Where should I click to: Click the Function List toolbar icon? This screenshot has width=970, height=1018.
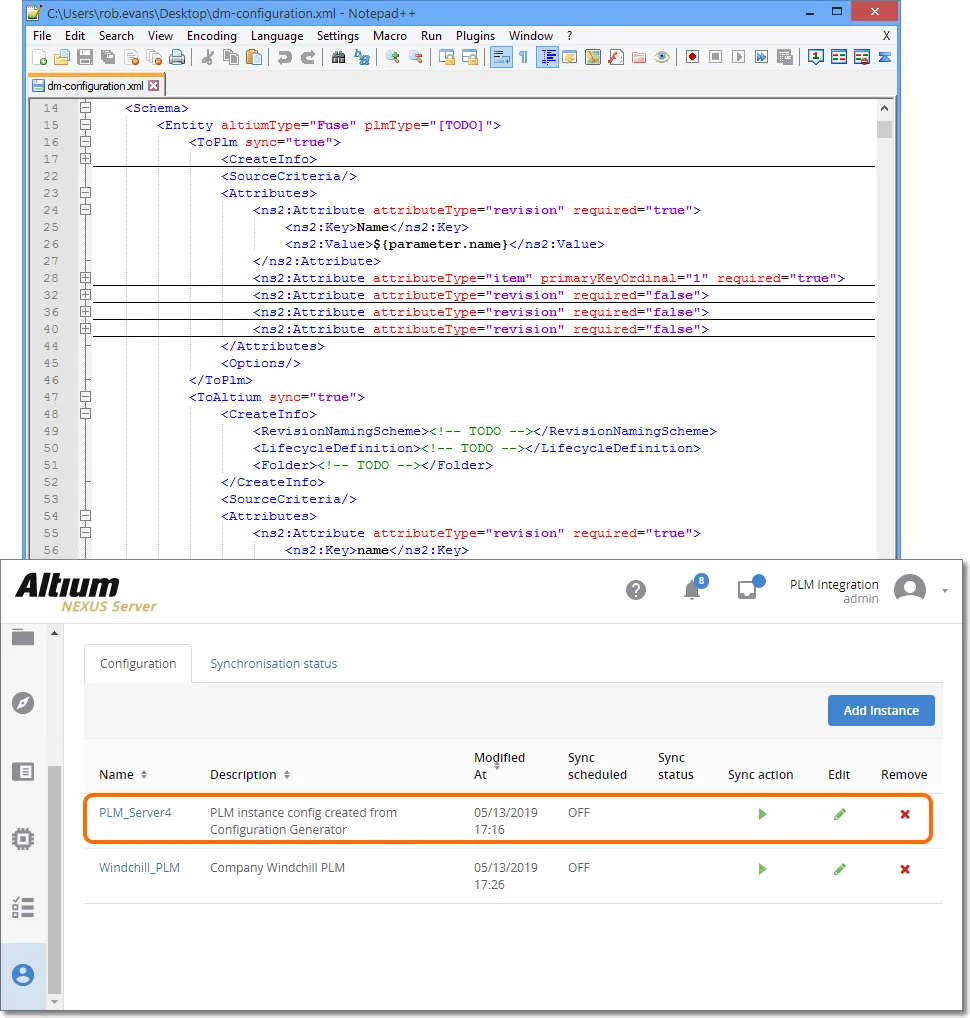(x=616, y=58)
